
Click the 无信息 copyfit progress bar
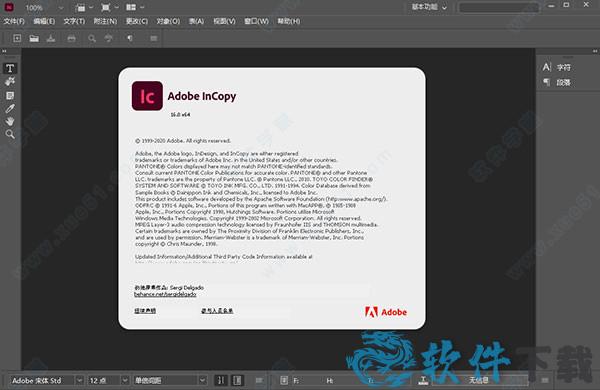click(x=479, y=380)
